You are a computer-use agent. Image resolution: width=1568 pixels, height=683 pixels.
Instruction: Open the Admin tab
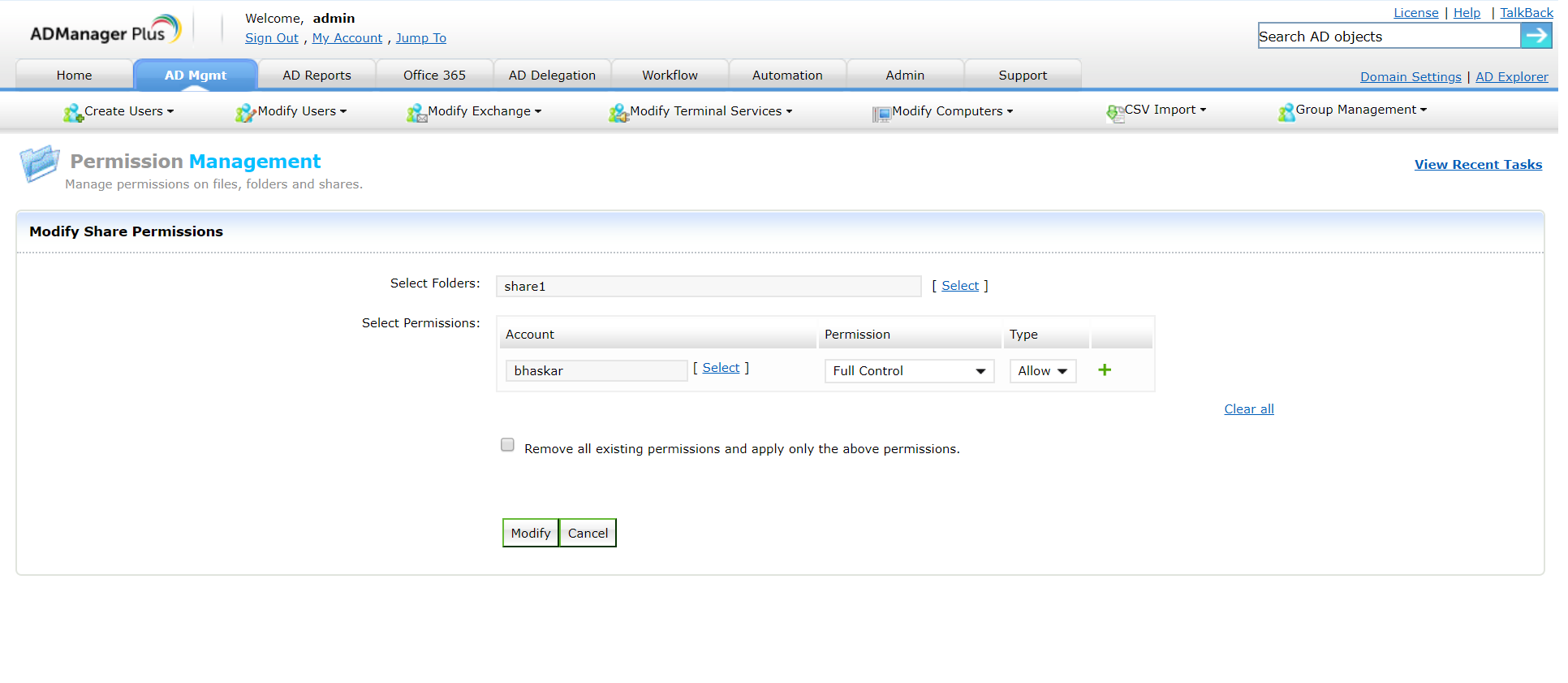[905, 75]
